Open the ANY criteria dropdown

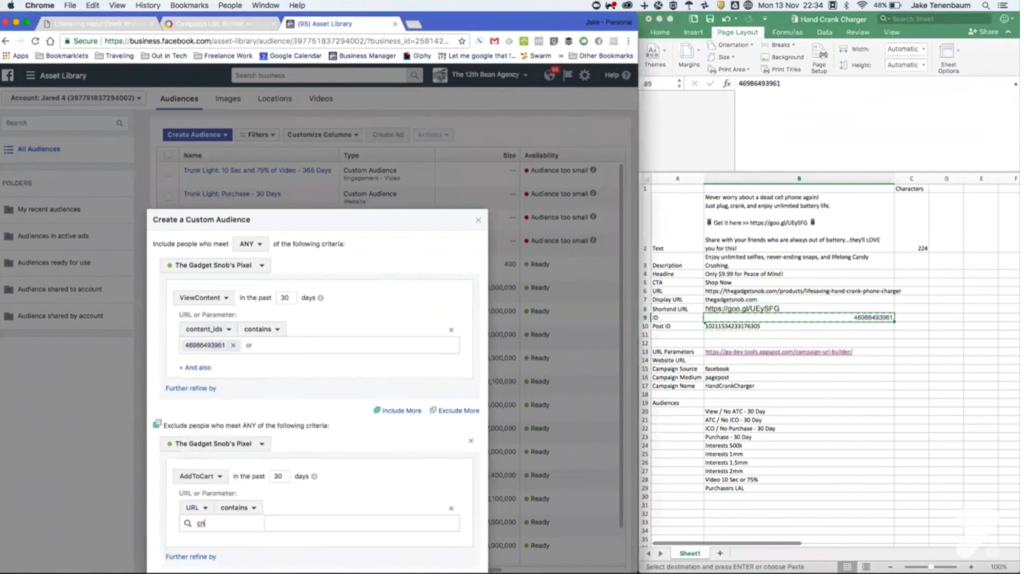(x=250, y=244)
